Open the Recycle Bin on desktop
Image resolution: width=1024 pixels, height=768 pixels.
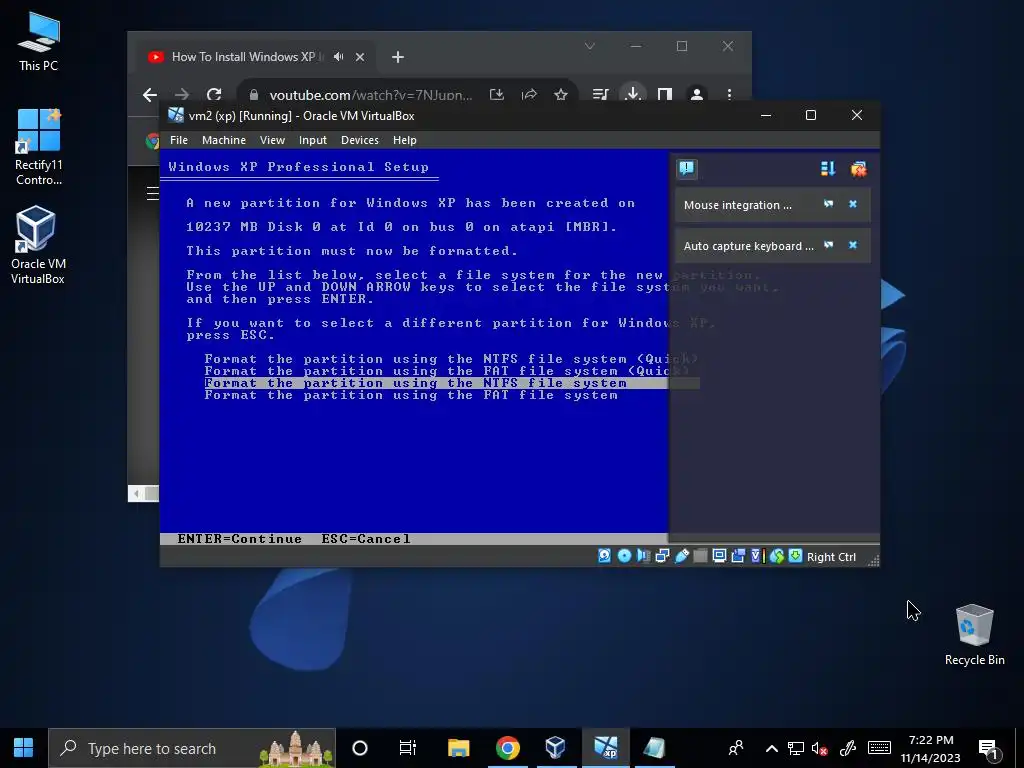click(974, 634)
